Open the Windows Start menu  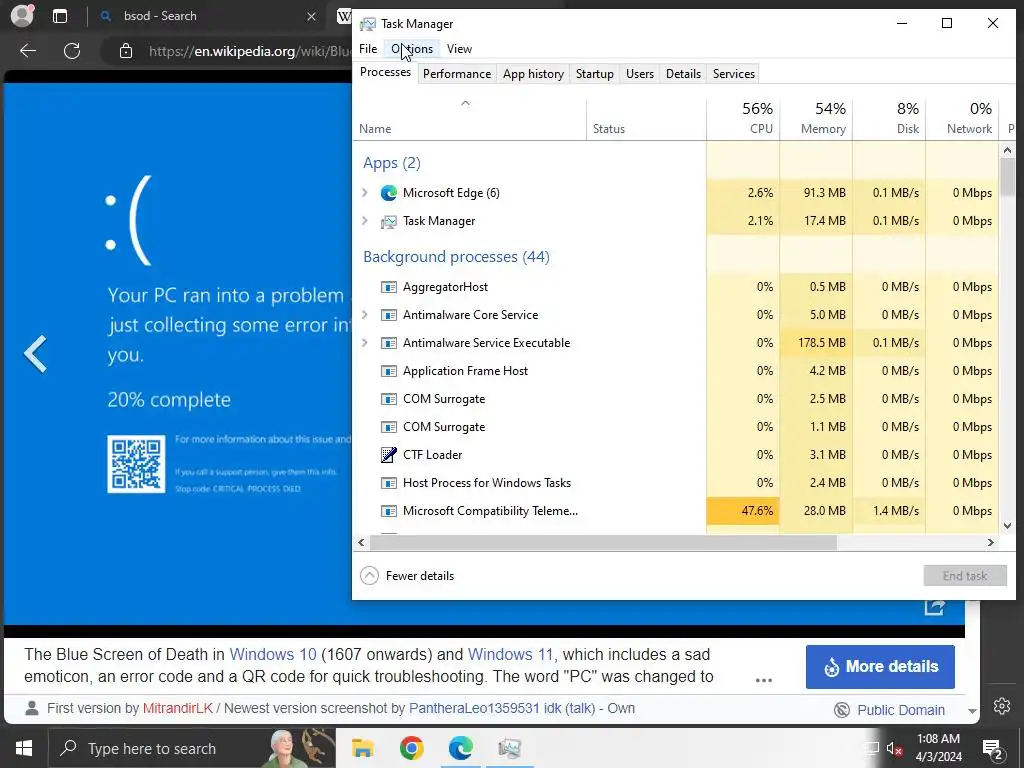(x=24, y=748)
